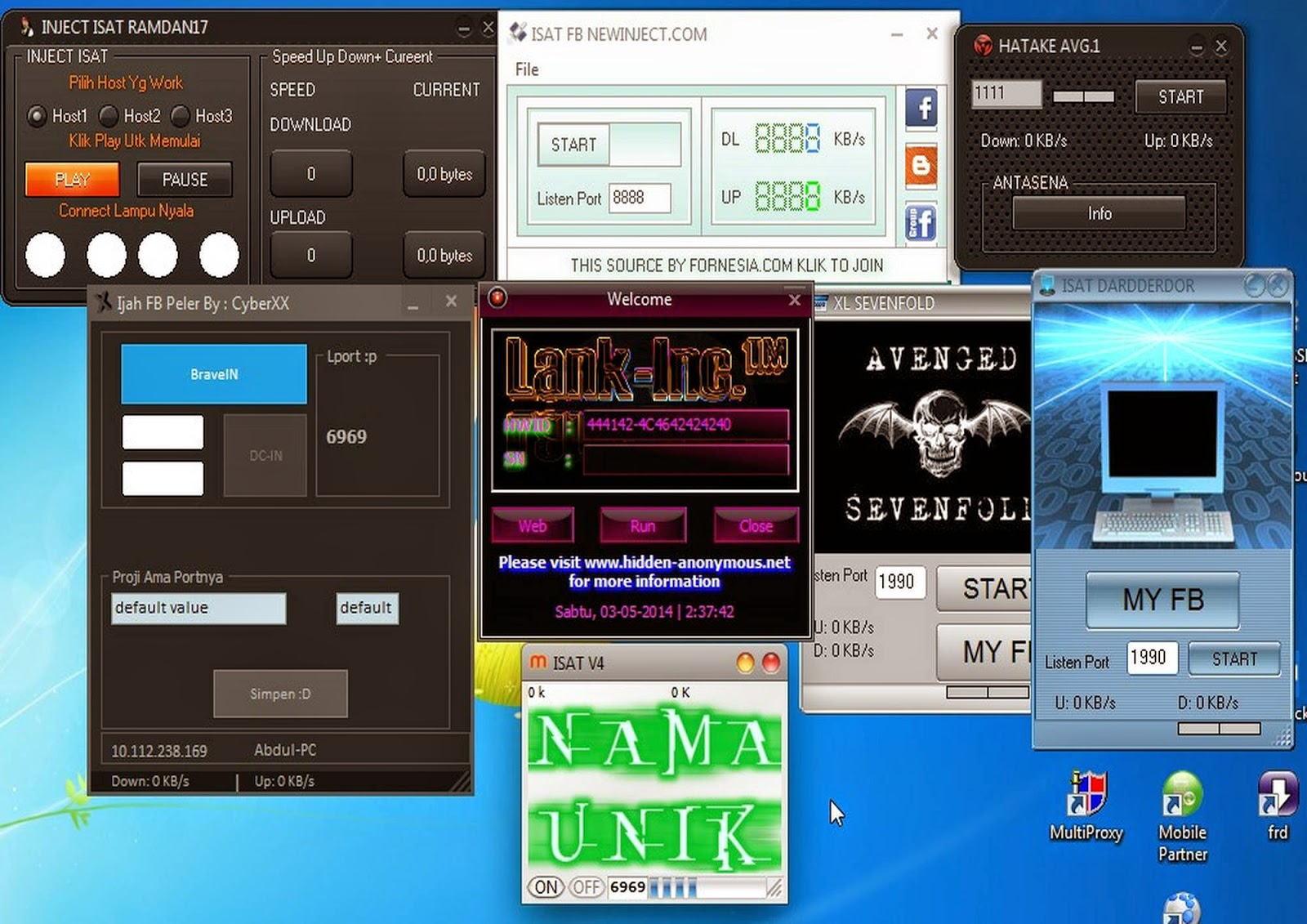Screen dimensions: 1307x924
Task: Open File menu in ISAT FB NEWINJECT
Action: coord(527,69)
